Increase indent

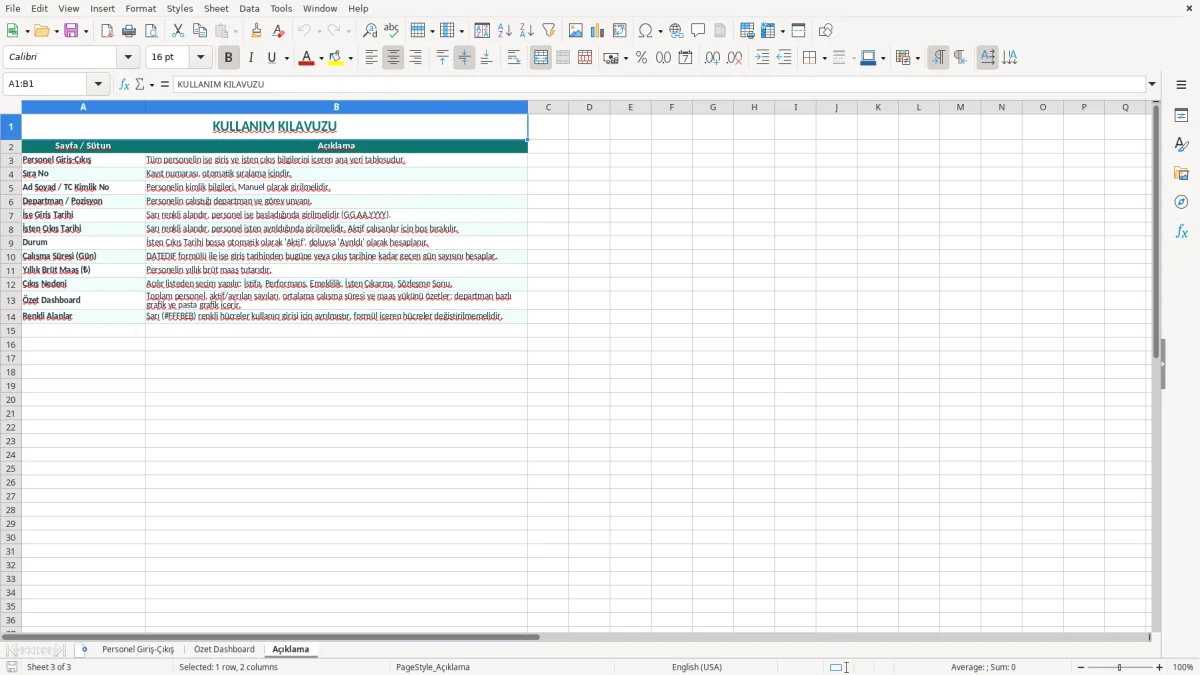[762, 58]
